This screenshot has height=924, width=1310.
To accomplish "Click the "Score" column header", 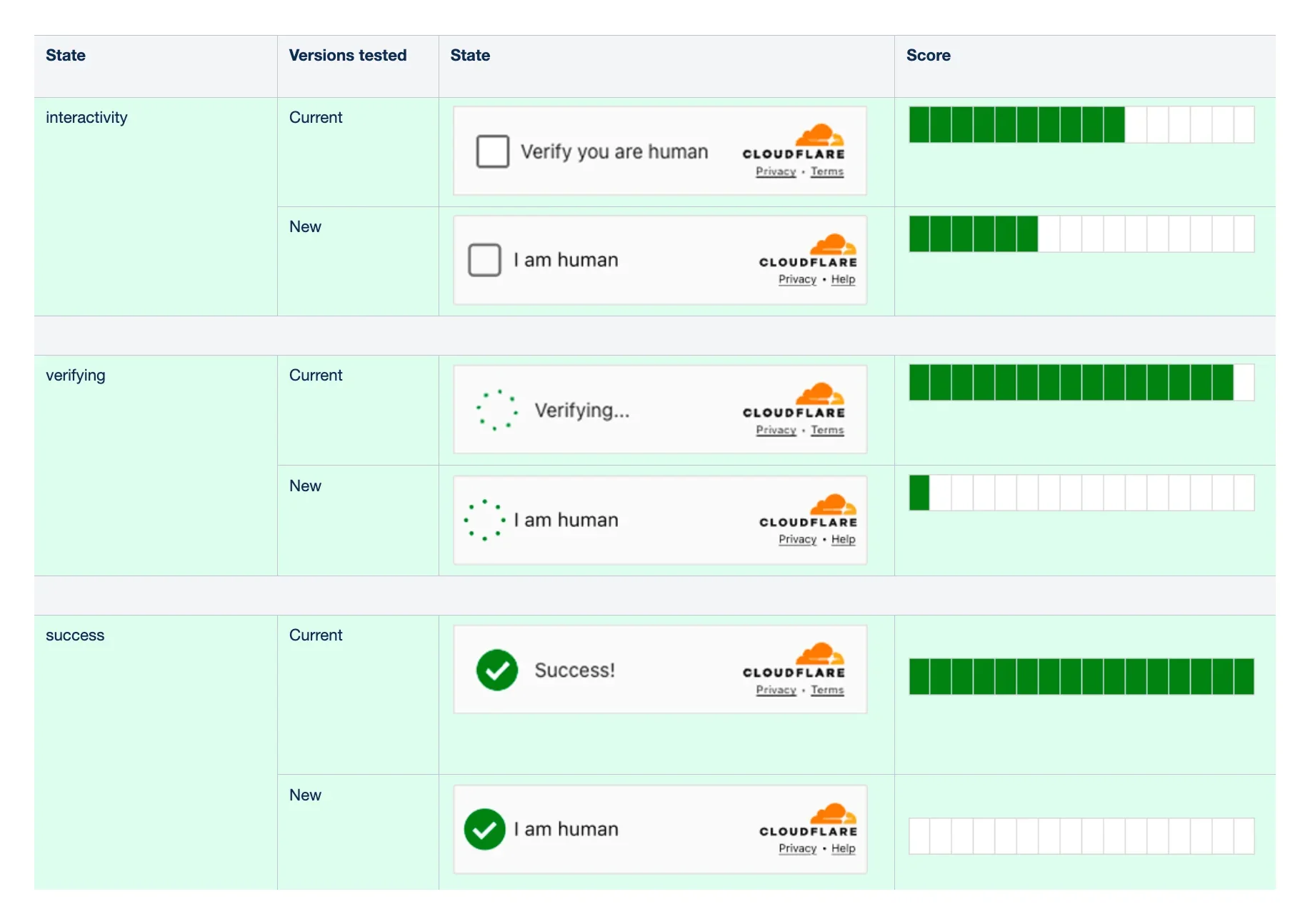I will click(x=928, y=56).
